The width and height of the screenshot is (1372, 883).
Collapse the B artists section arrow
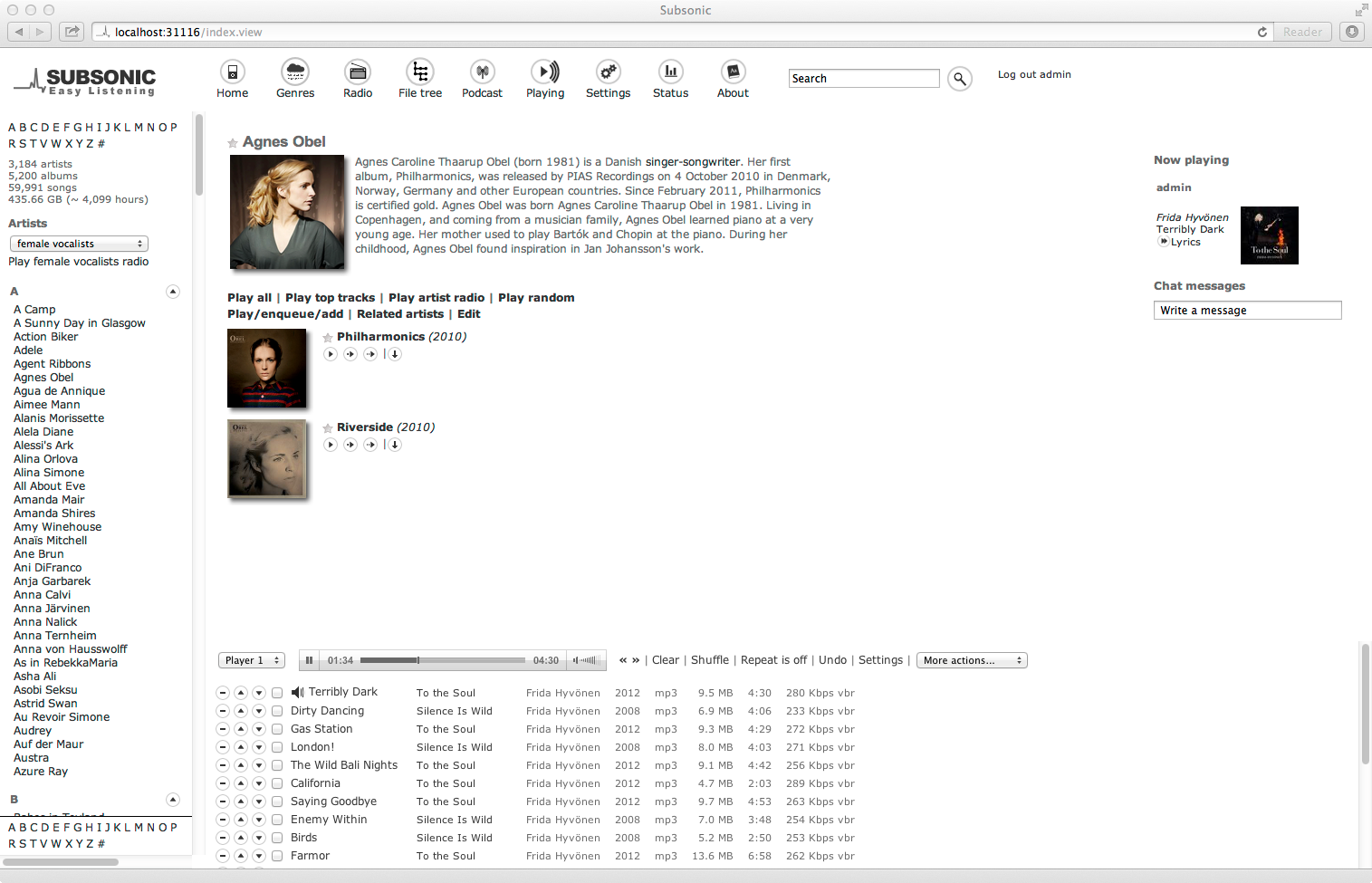(173, 800)
